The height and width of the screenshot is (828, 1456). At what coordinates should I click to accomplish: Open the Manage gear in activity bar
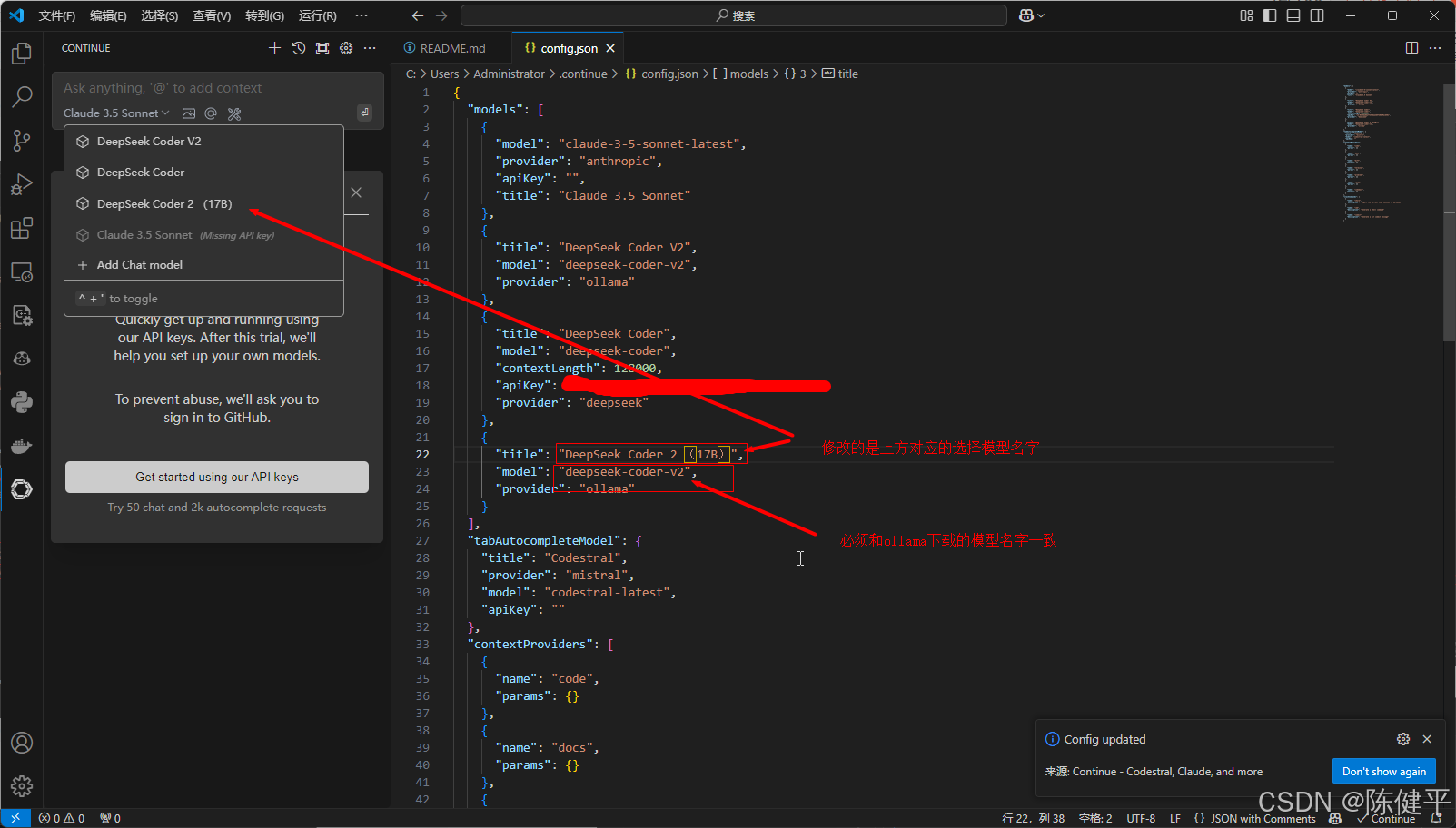click(x=22, y=786)
